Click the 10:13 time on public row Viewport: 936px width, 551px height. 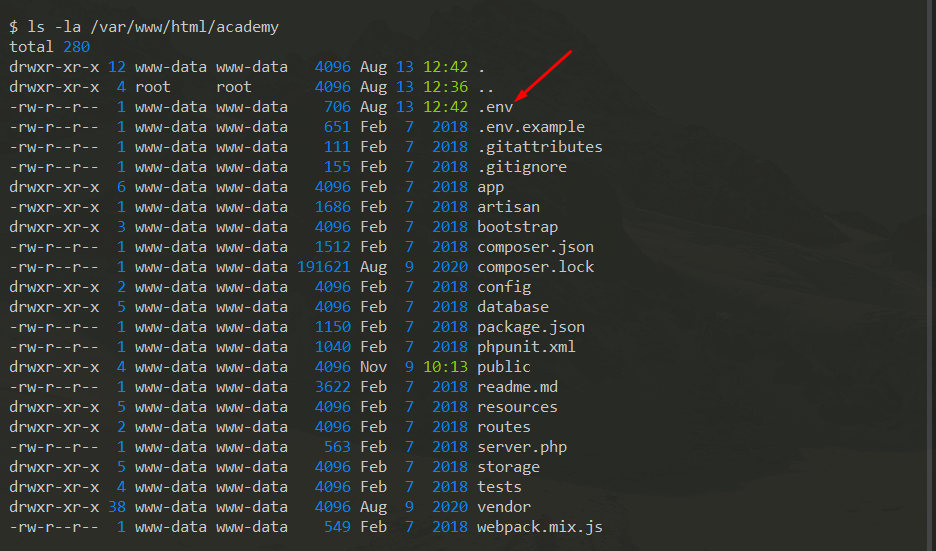[x=445, y=367]
